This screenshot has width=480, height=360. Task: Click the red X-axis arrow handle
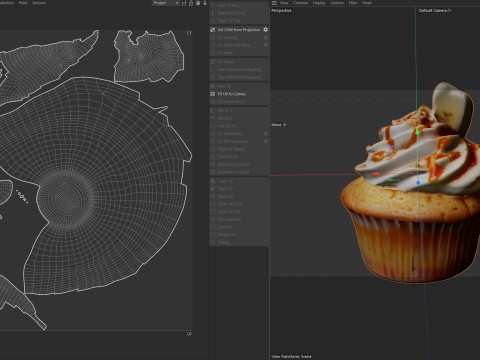pyautogui.click(x=376, y=174)
